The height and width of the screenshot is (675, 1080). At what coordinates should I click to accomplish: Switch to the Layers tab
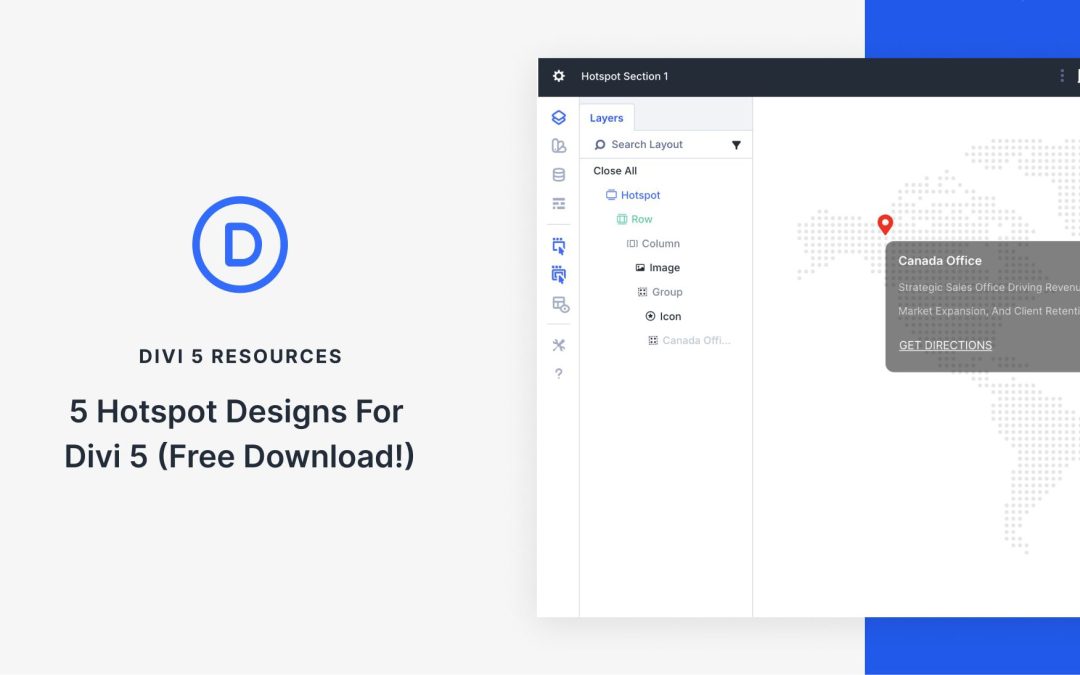pyautogui.click(x=606, y=117)
